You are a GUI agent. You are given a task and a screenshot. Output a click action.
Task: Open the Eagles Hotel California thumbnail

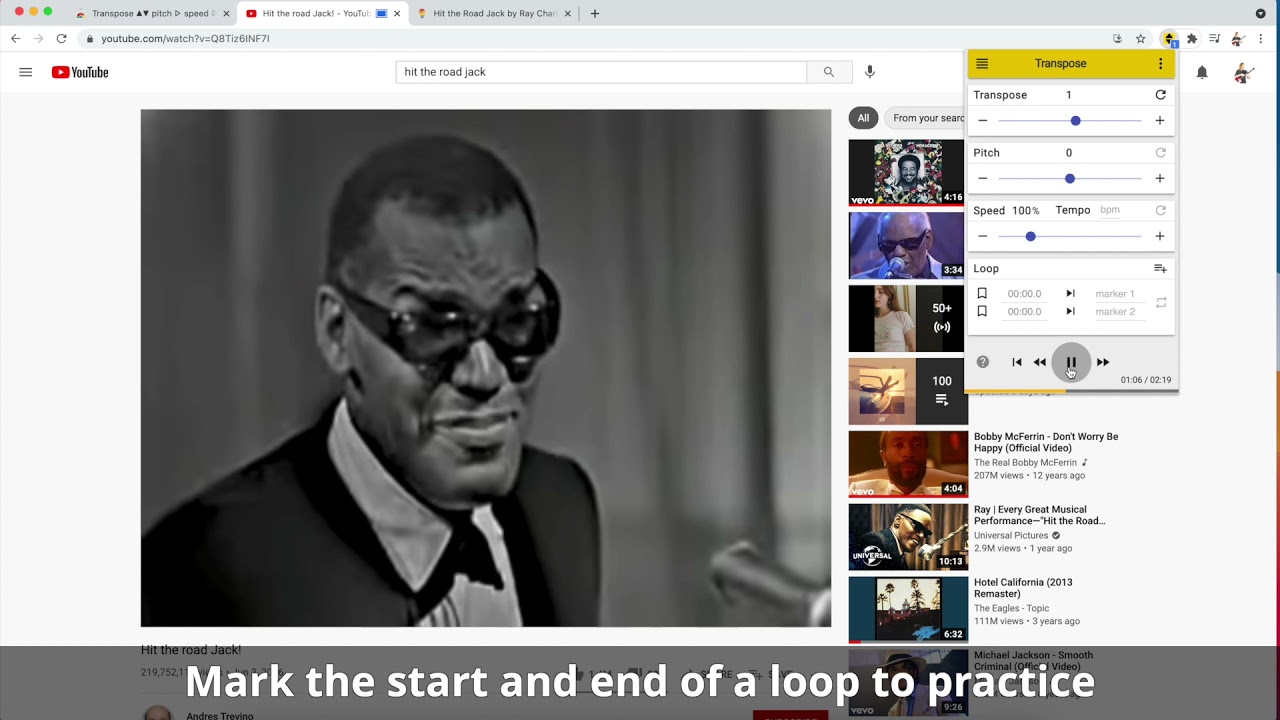908,609
